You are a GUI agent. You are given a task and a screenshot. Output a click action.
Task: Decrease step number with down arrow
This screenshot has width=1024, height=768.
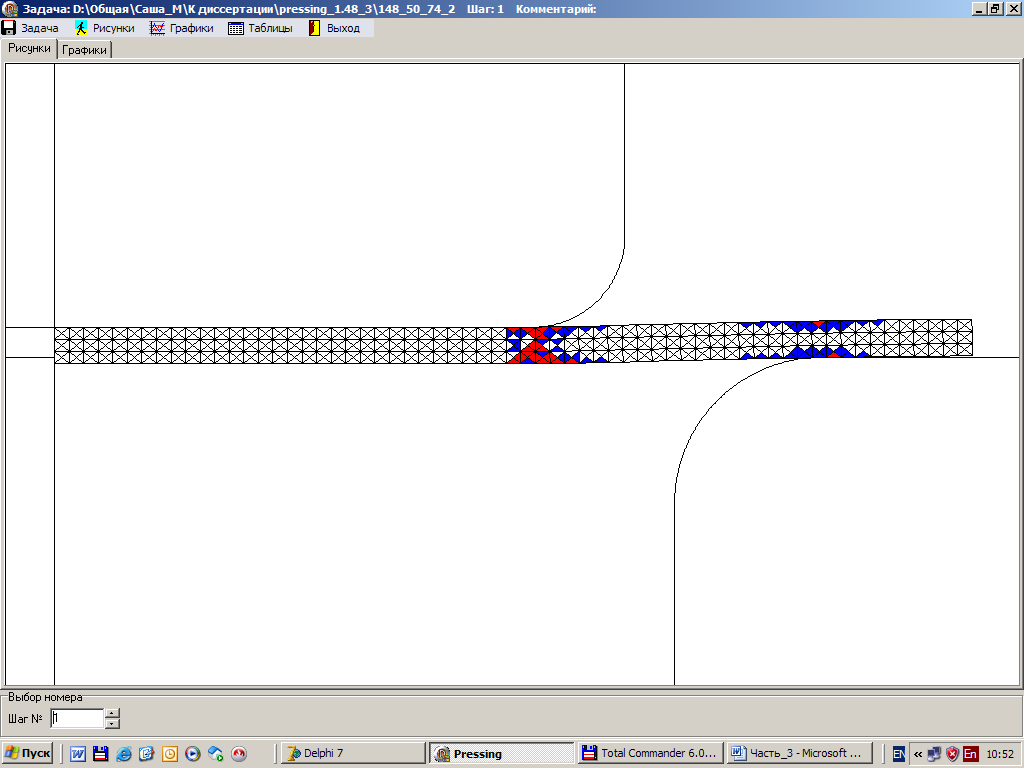[112, 723]
